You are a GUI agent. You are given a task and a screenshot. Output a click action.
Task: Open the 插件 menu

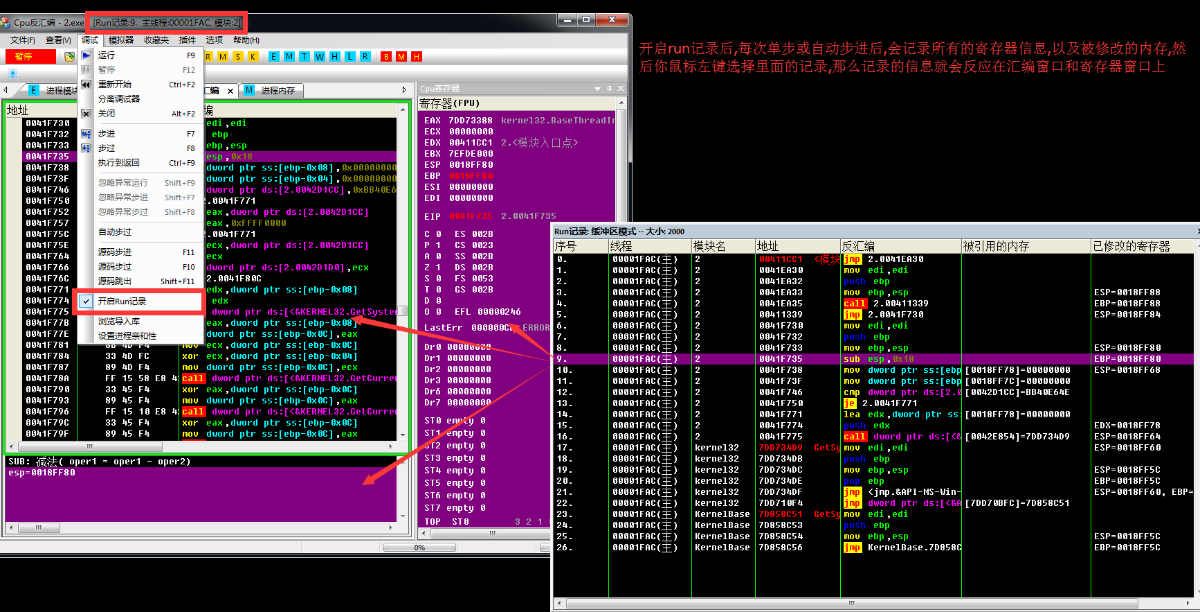click(187, 40)
